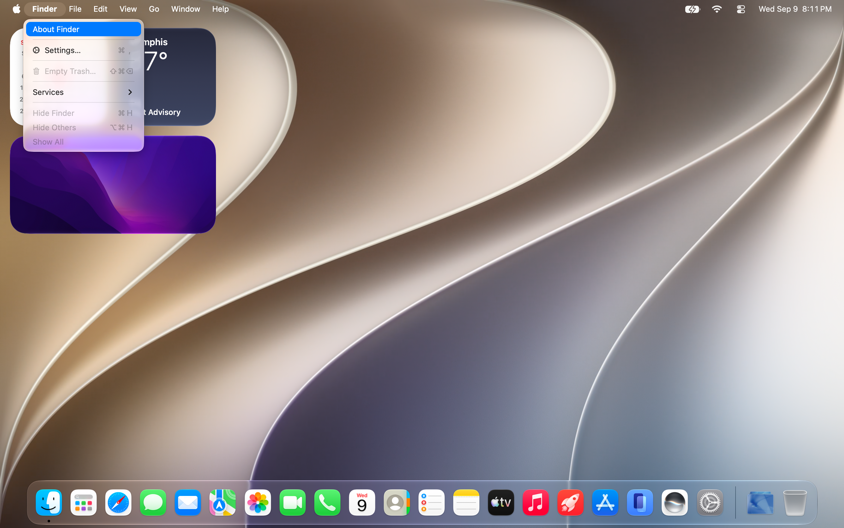The width and height of the screenshot is (844, 528).
Task: Launch Maps from the Dock
Action: (223, 503)
